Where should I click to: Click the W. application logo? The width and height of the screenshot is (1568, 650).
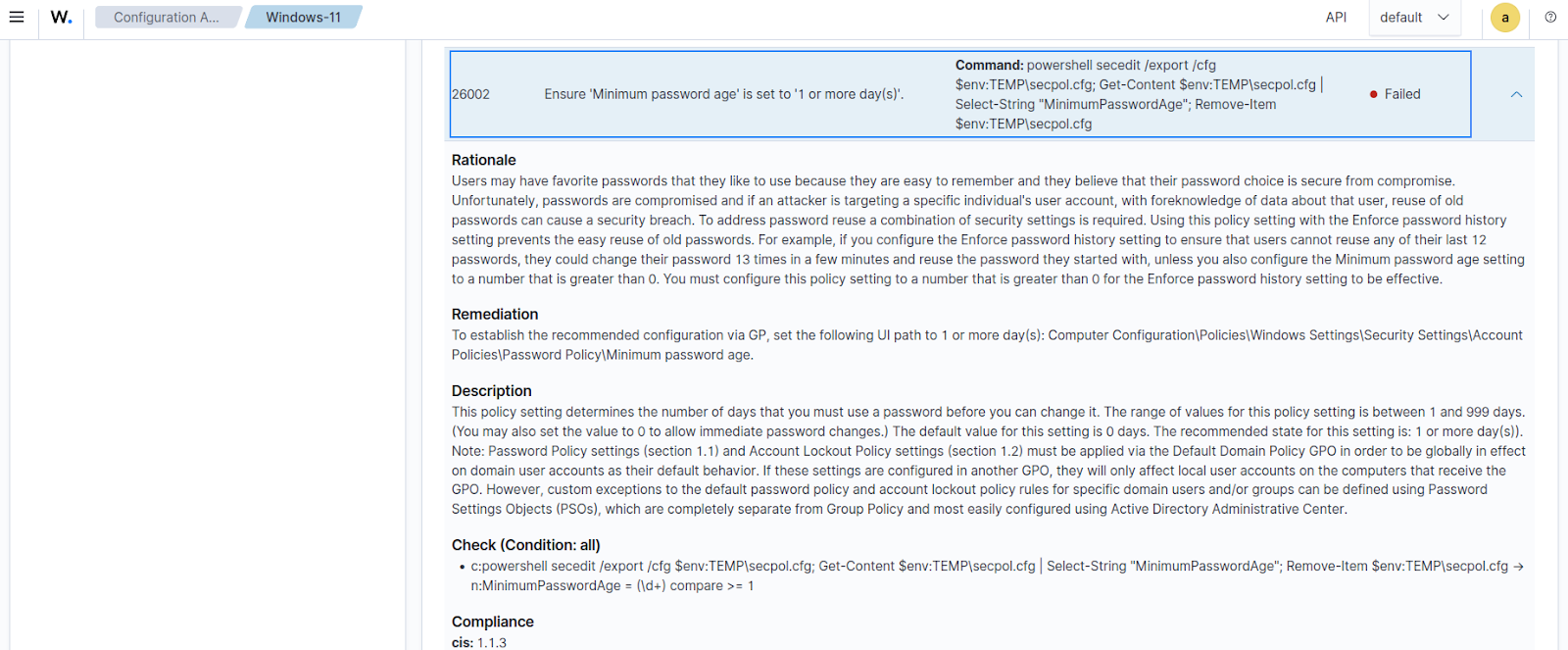pos(61,17)
